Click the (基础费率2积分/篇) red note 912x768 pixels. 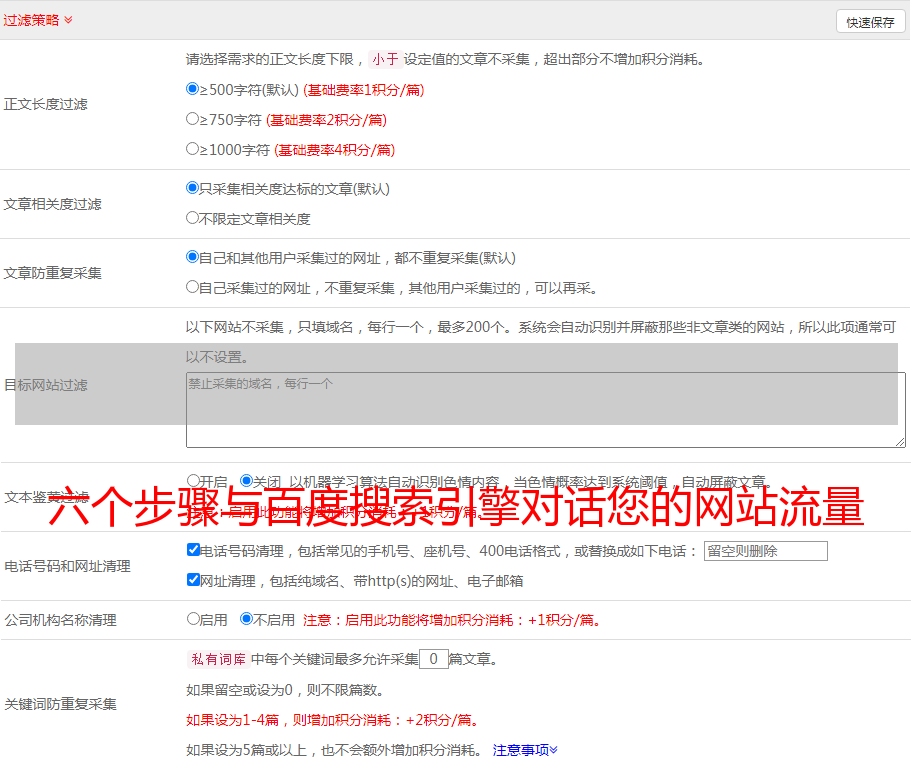tap(327, 120)
